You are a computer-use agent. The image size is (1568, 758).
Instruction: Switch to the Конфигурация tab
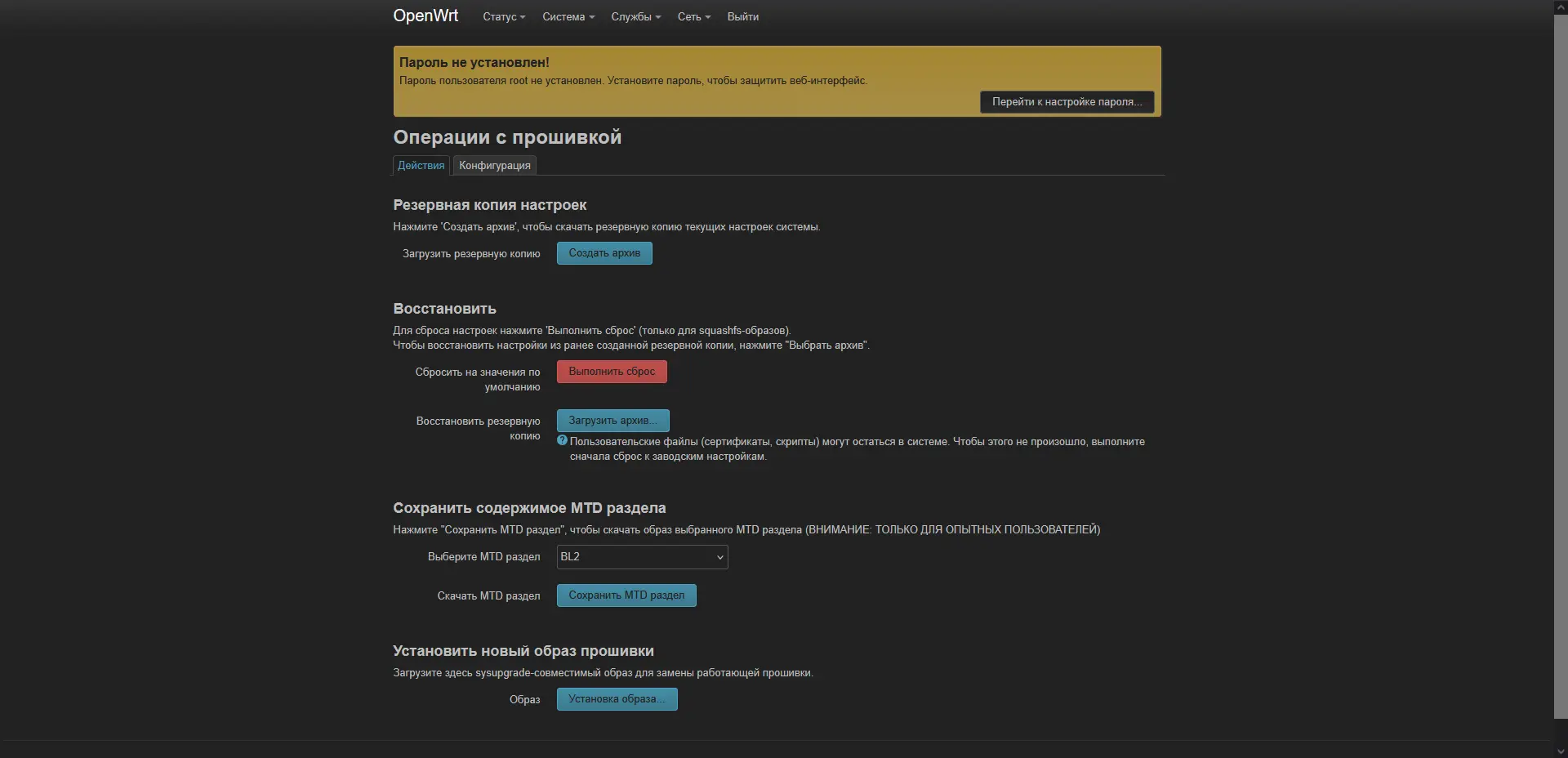click(494, 165)
